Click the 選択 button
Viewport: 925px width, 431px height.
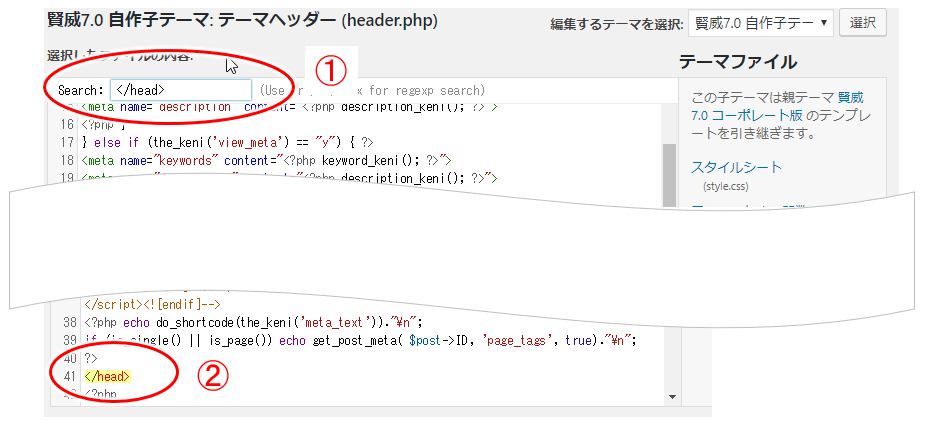click(862, 23)
